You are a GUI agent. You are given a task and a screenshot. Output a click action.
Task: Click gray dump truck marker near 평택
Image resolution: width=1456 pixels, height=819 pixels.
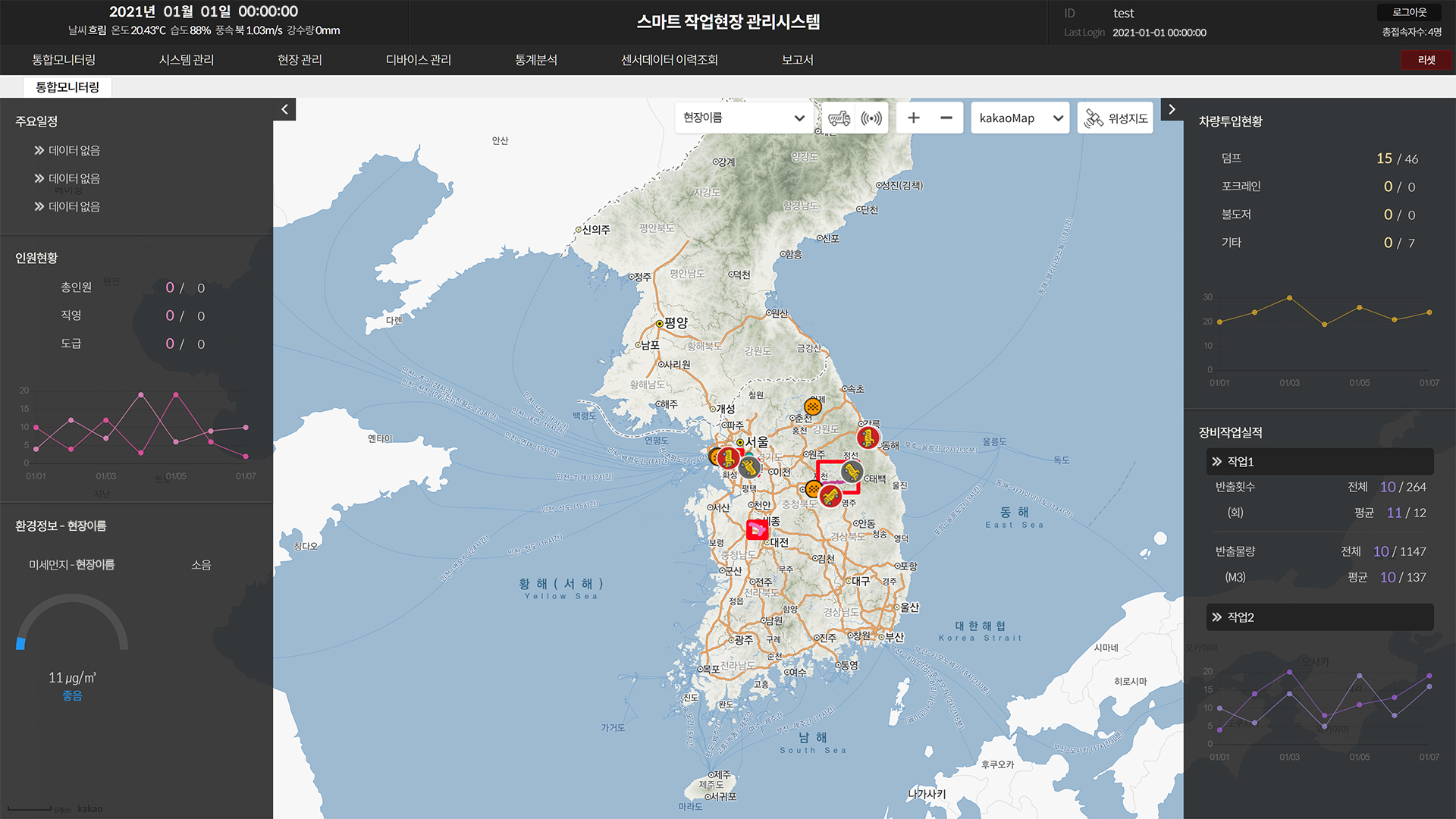[x=749, y=468]
